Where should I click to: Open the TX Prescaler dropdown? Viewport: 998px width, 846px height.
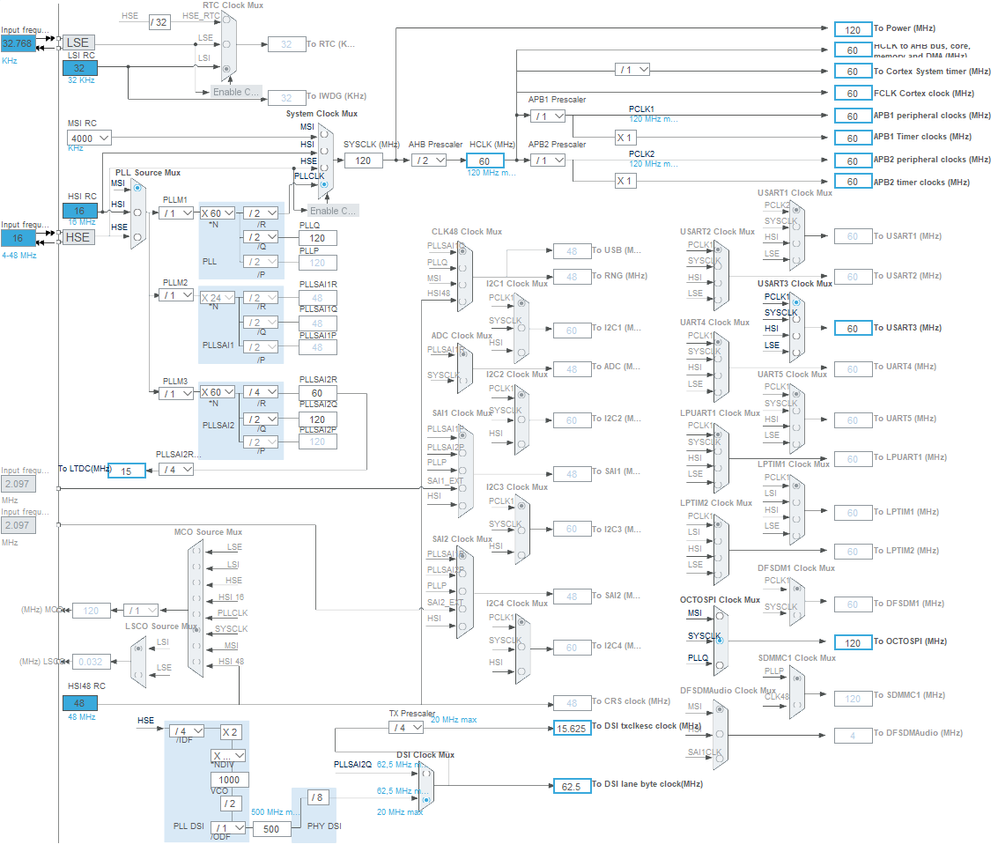click(407, 728)
